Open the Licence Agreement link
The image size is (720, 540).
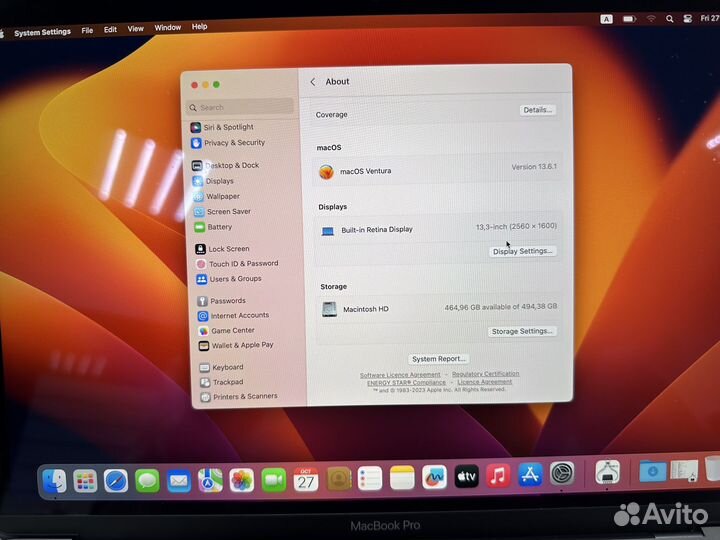[x=484, y=382]
